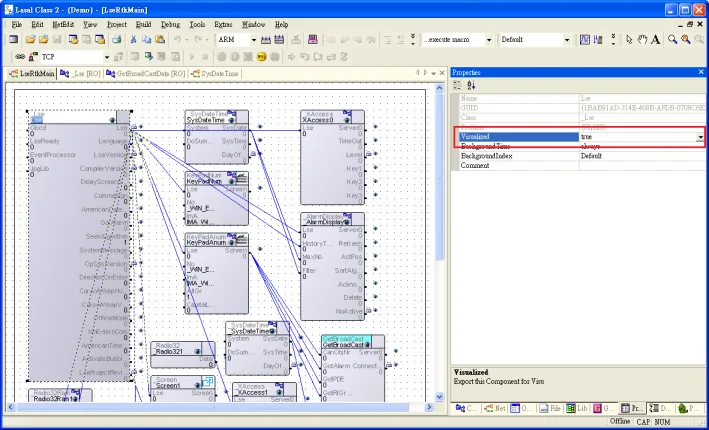The height and width of the screenshot is (430, 709).
Task: Click the Comment property value field
Action: click(643, 165)
